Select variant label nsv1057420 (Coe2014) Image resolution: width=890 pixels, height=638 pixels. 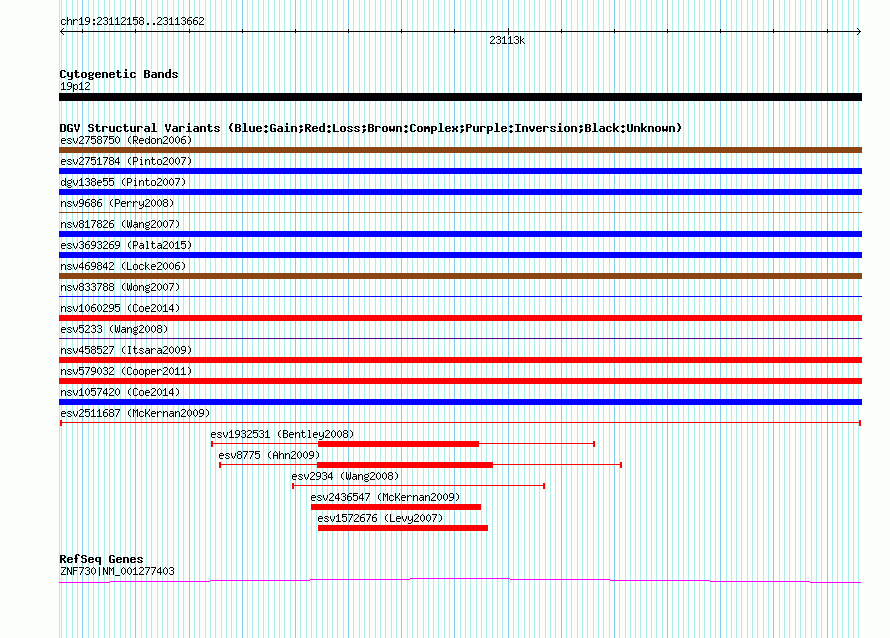click(120, 392)
